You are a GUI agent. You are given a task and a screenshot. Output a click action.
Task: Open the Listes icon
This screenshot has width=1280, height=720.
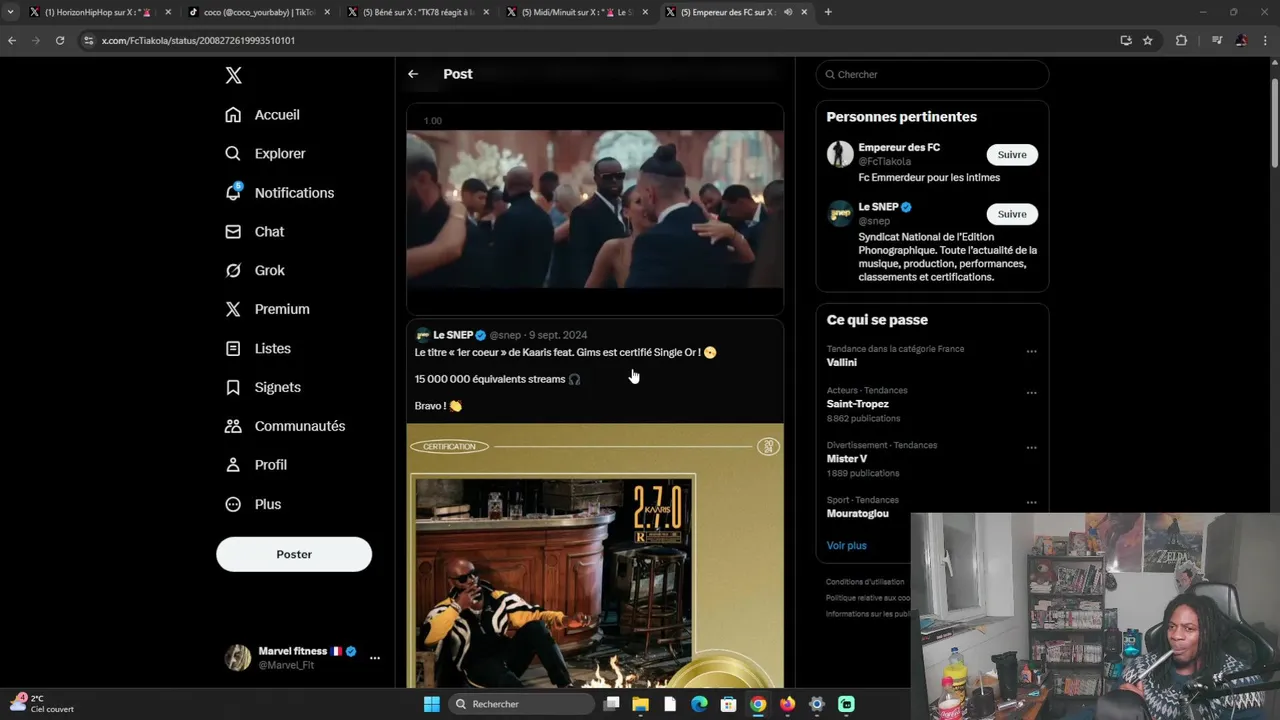233,348
